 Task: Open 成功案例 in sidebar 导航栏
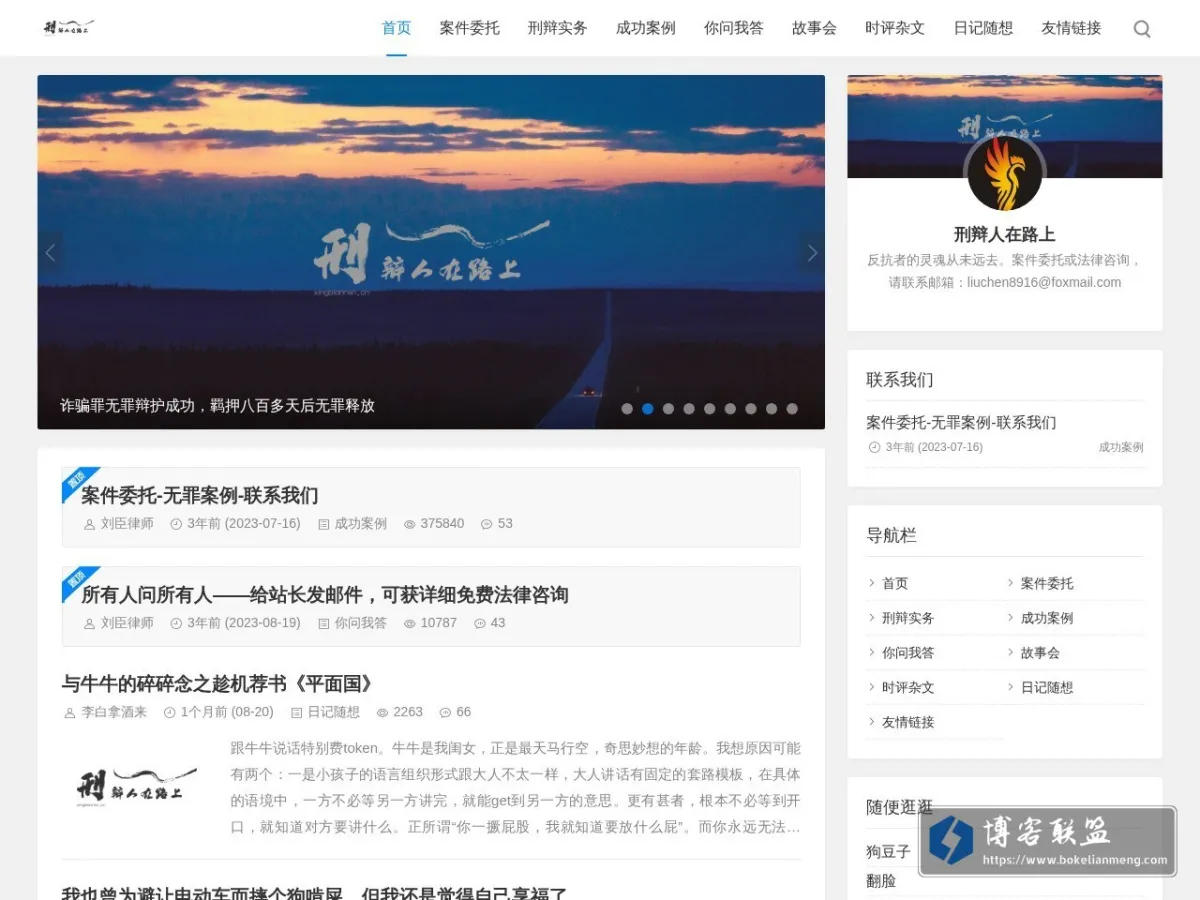(x=1047, y=618)
